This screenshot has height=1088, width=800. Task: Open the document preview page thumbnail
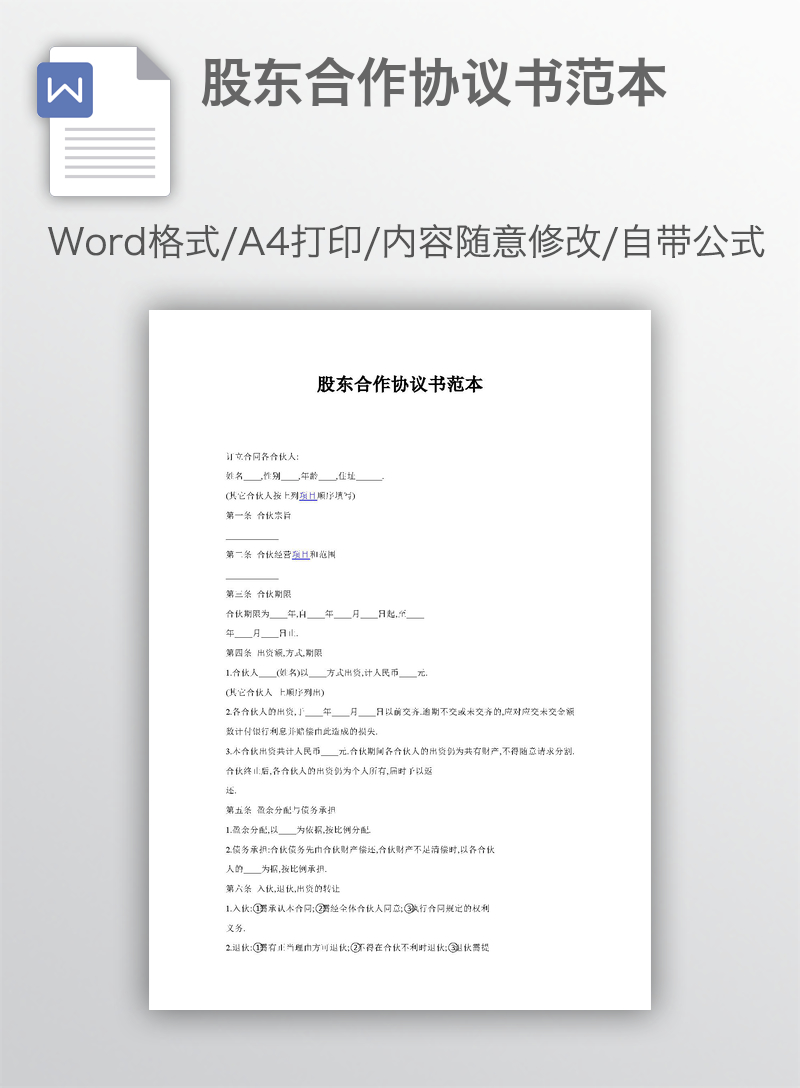pos(400,659)
